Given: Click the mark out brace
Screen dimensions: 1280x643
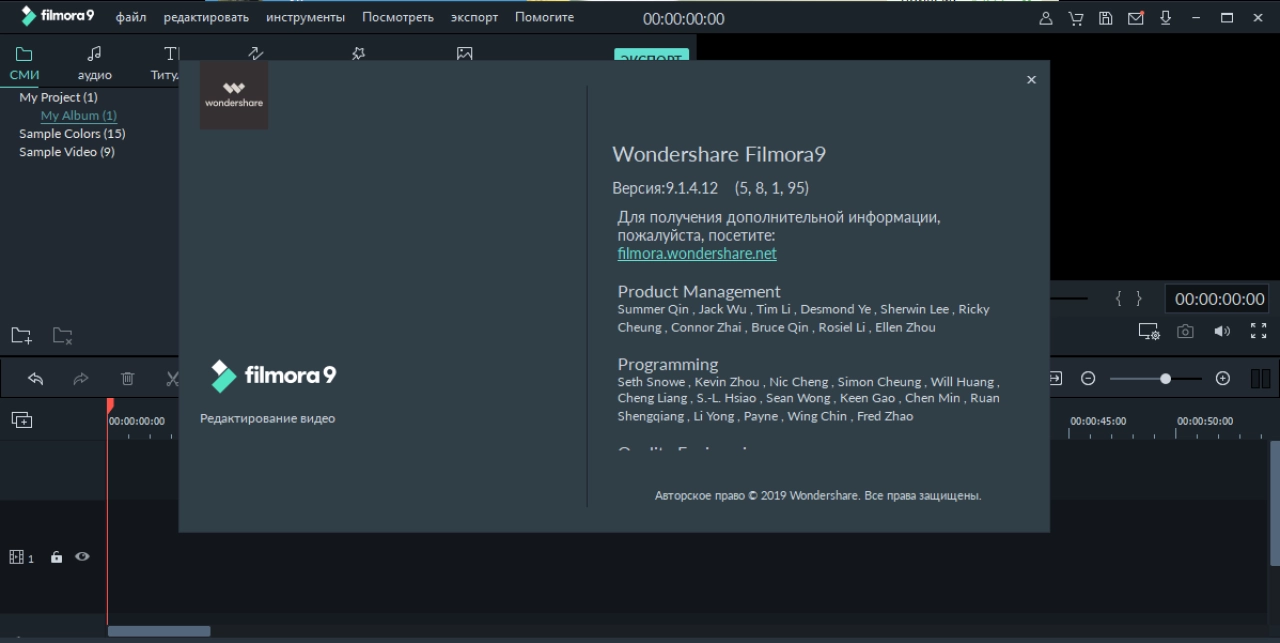Looking at the screenshot, I should point(1139,298).
